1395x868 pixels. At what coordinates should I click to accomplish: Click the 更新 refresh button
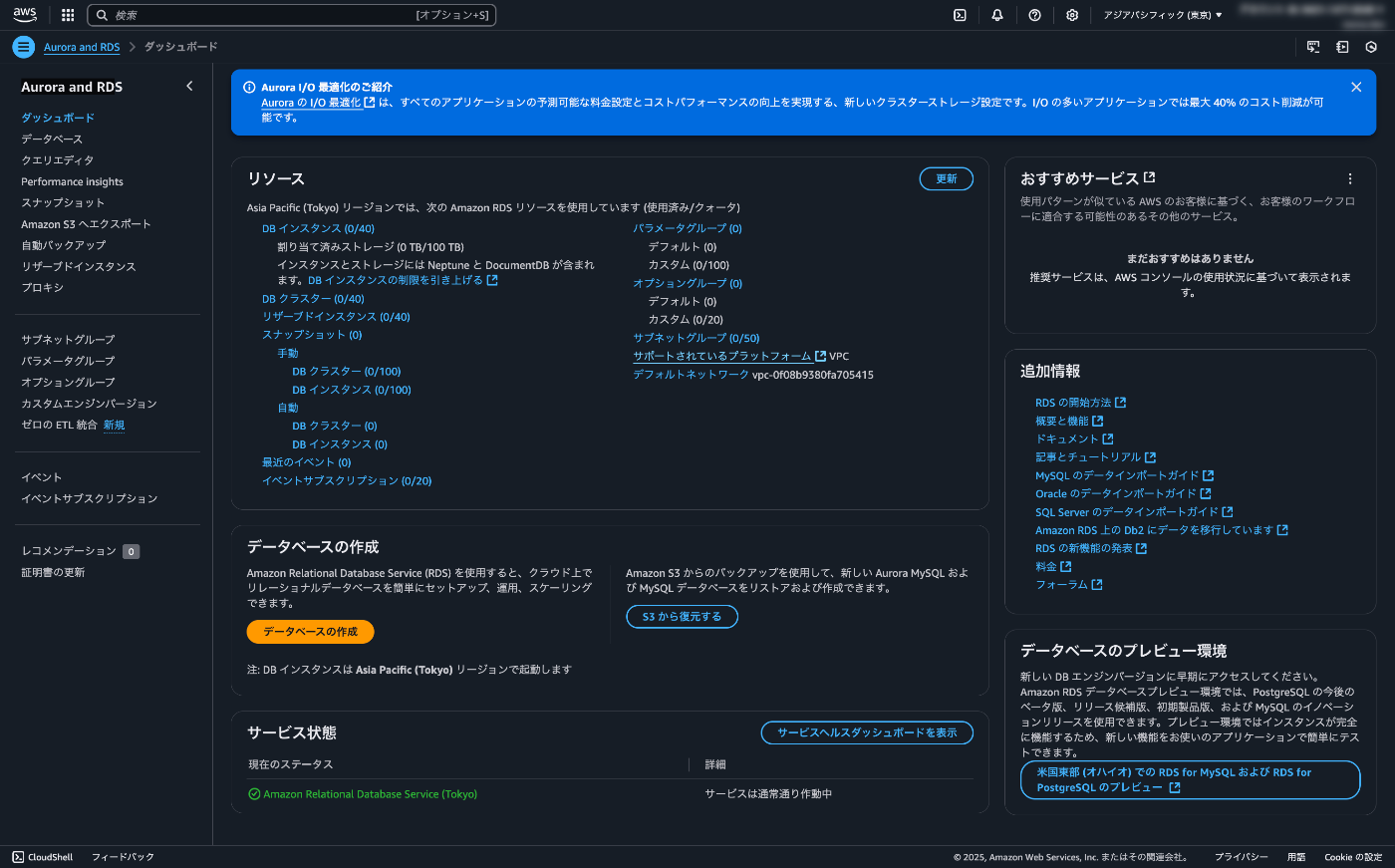pyautogui.click(x=946, y=178)
